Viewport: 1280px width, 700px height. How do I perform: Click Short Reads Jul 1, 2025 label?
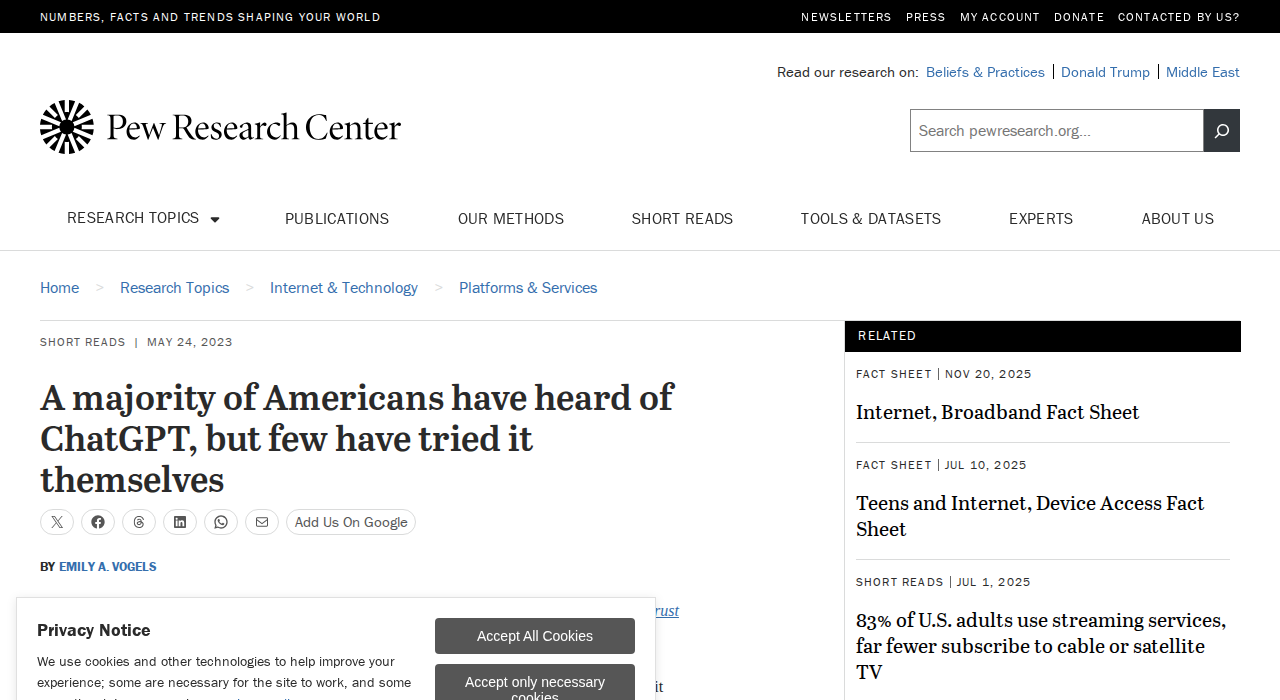click(943, 582)
